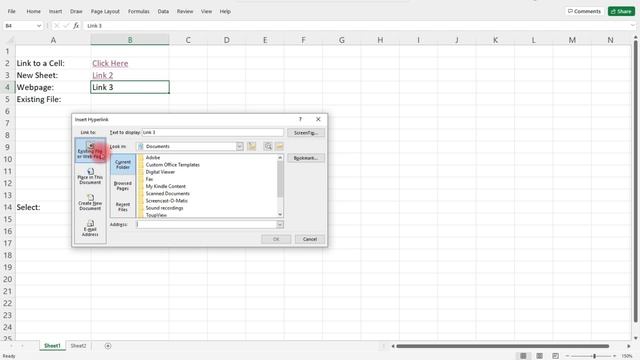Image resolution: width=640 pixels, height=360 pixels.
Task: Click in the formula bar input
Action: [356, 26]
